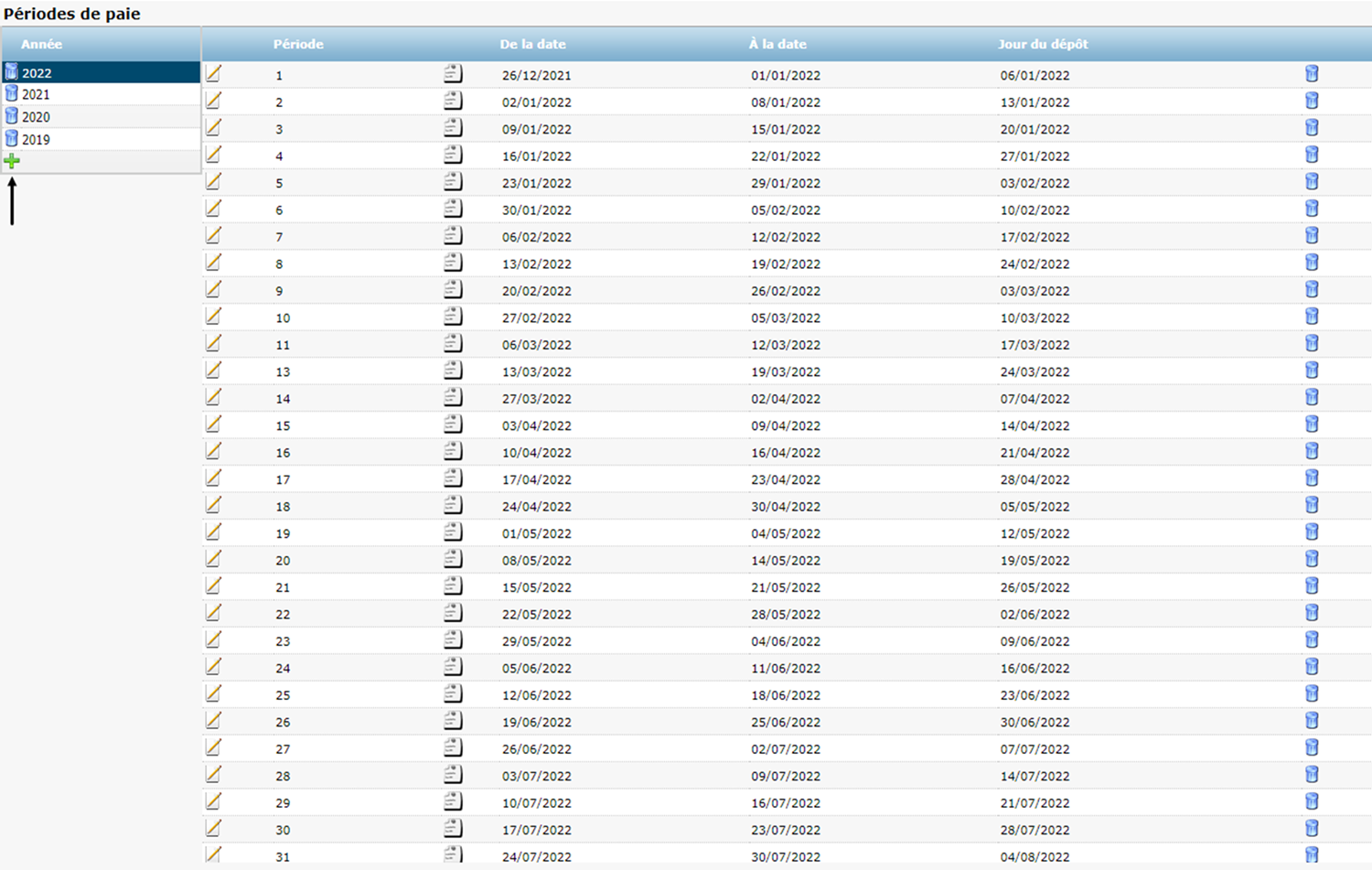This screenshot has width=1372, height=870.
Task: Edit period 19 with the pencil icon
Action: pyautogui.click(x=213, y=532)
